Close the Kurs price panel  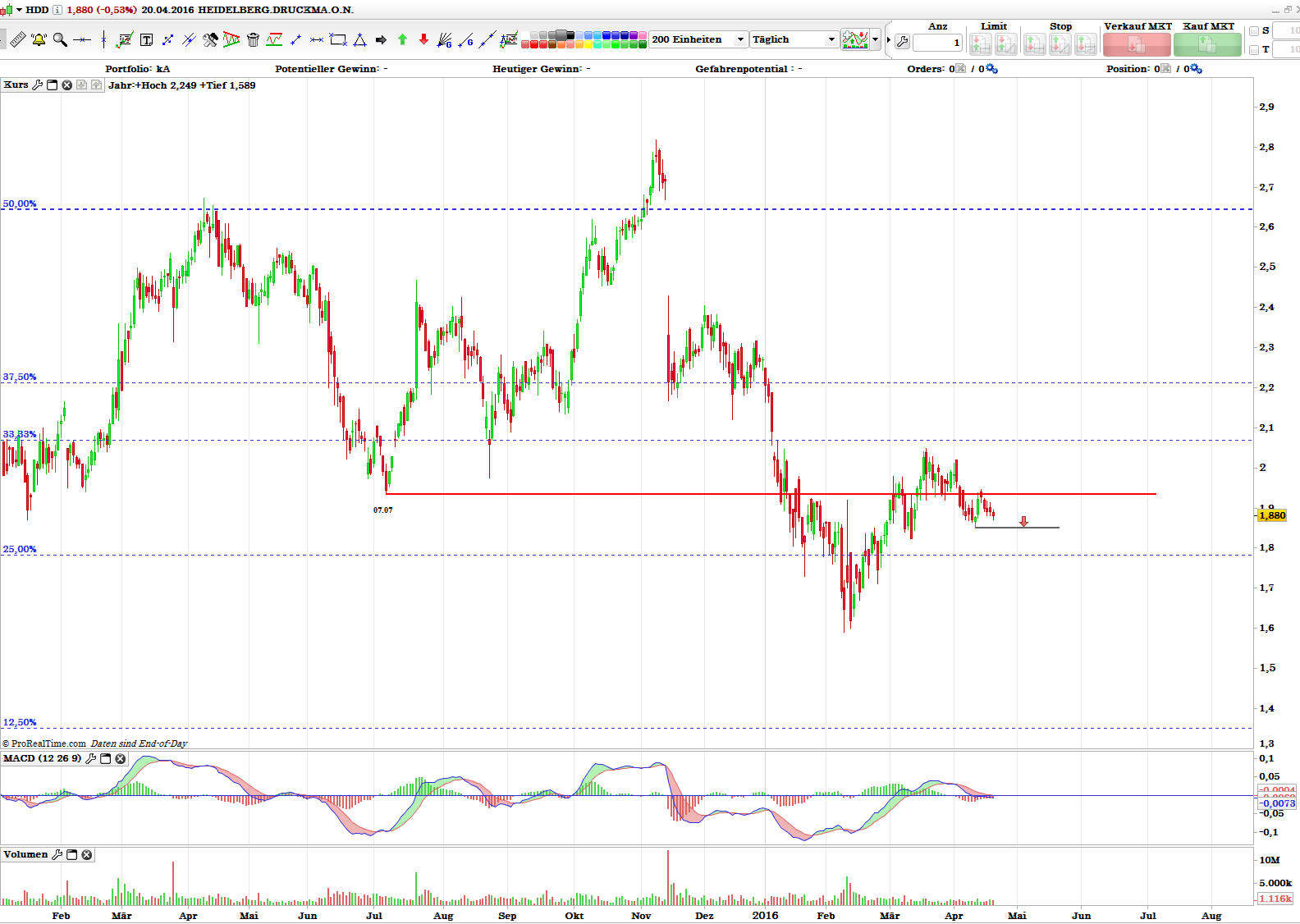(x=67, y=85)
